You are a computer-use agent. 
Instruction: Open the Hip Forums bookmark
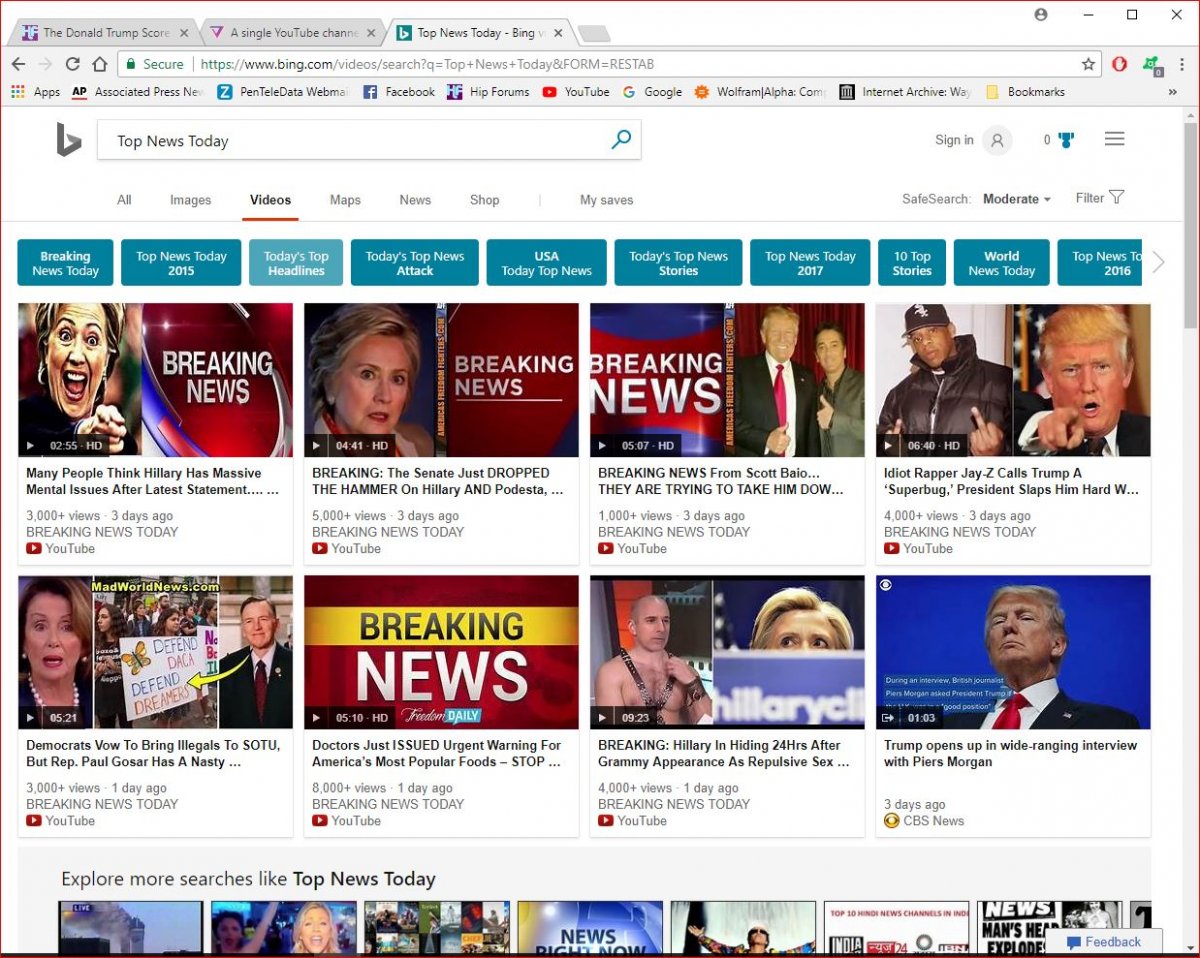488,92
